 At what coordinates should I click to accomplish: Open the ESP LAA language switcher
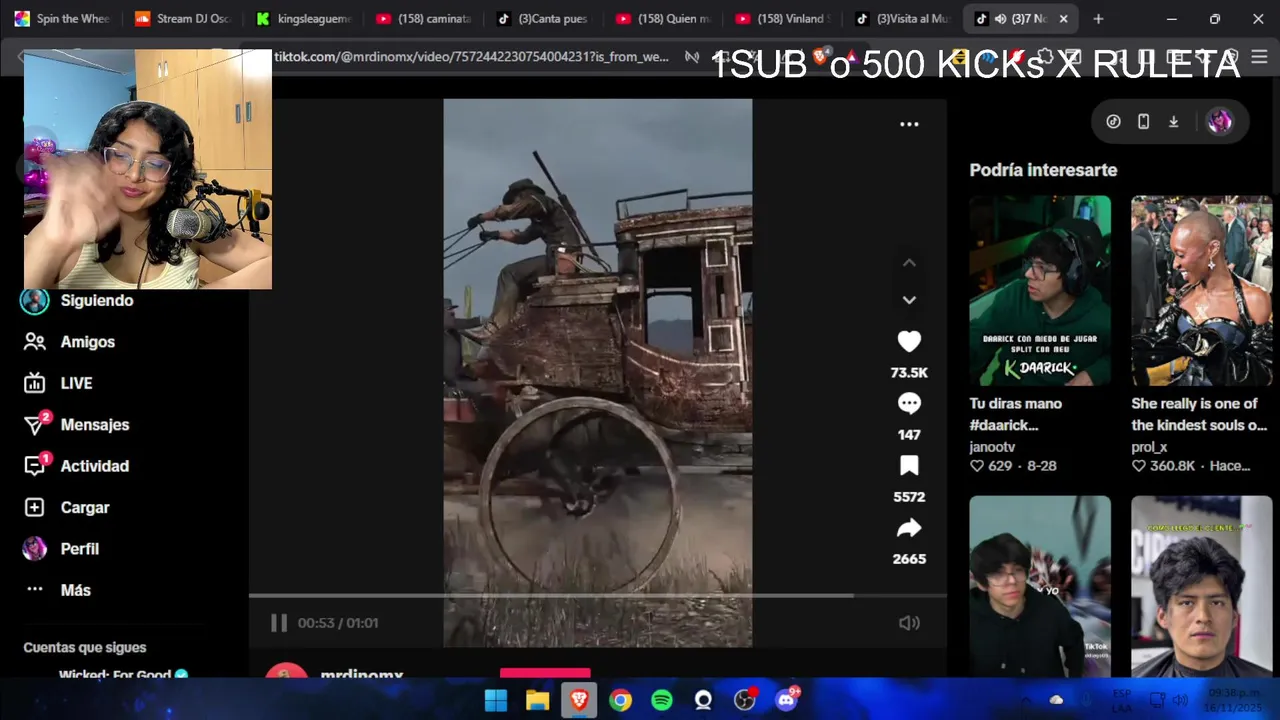tap(1122, 700)
